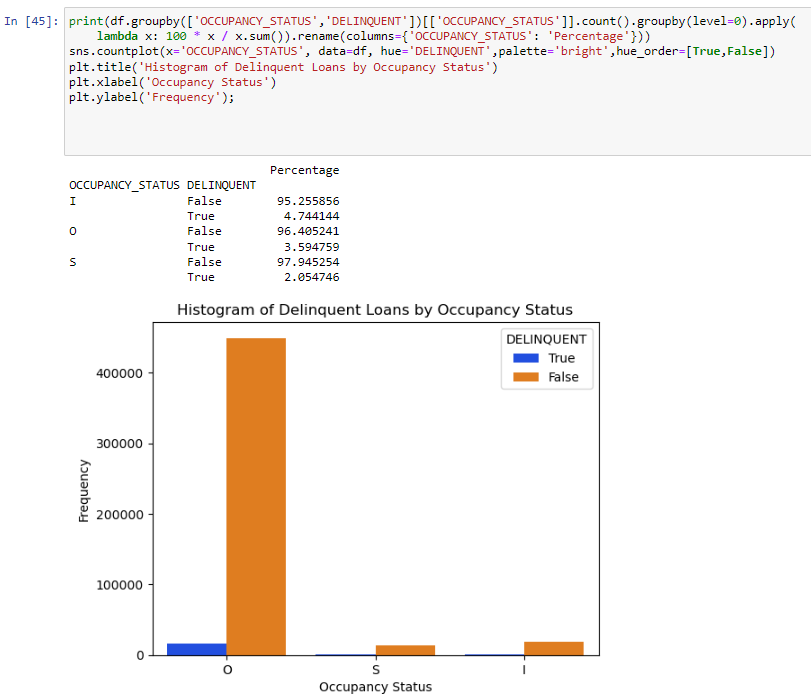Click the O x-axis tick label

227,670
